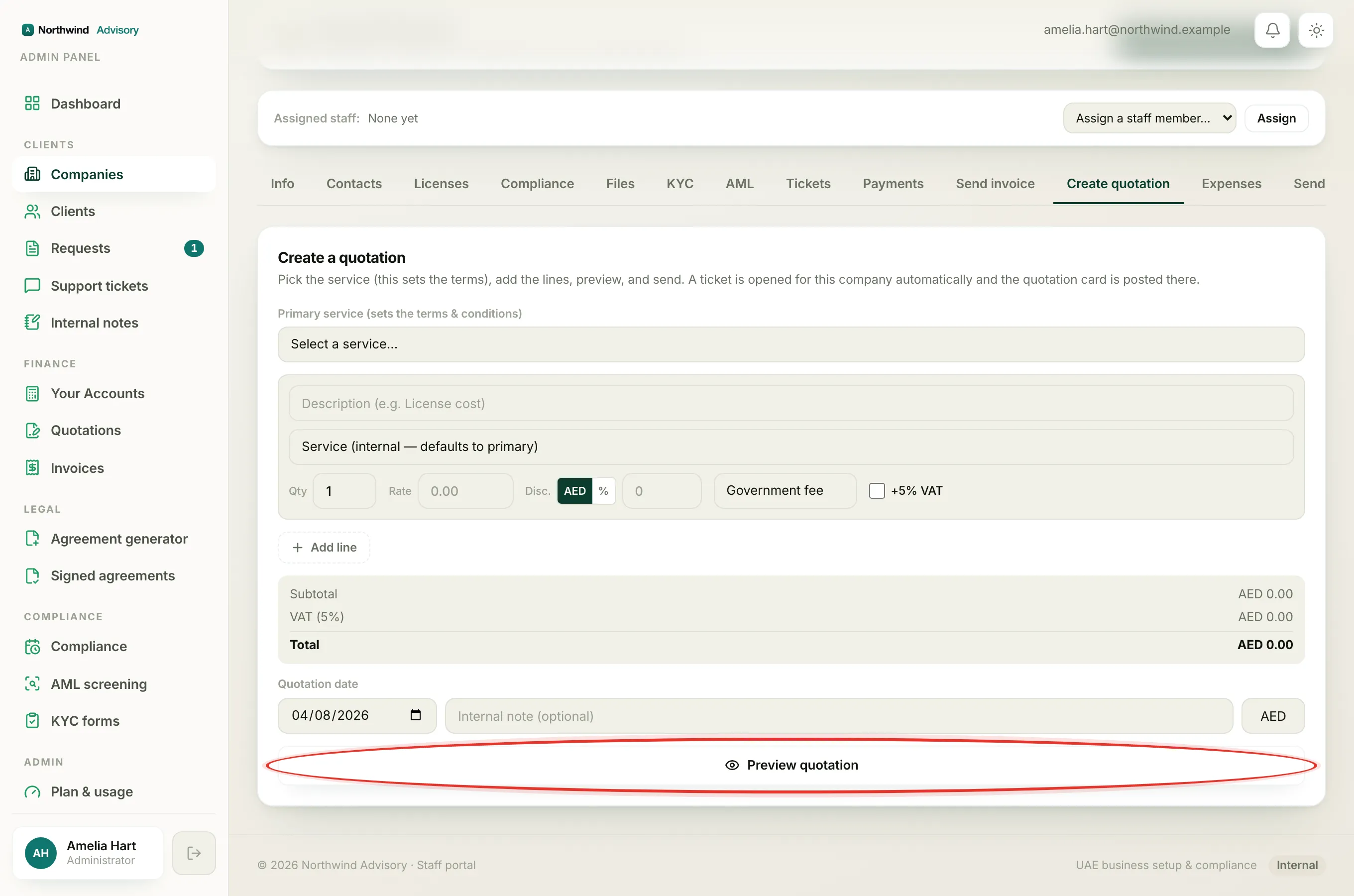This screenshot has width=1354, height=896.
Task: Click the Companies building icon
Action: pyautogui.click(x=32, y=174)
